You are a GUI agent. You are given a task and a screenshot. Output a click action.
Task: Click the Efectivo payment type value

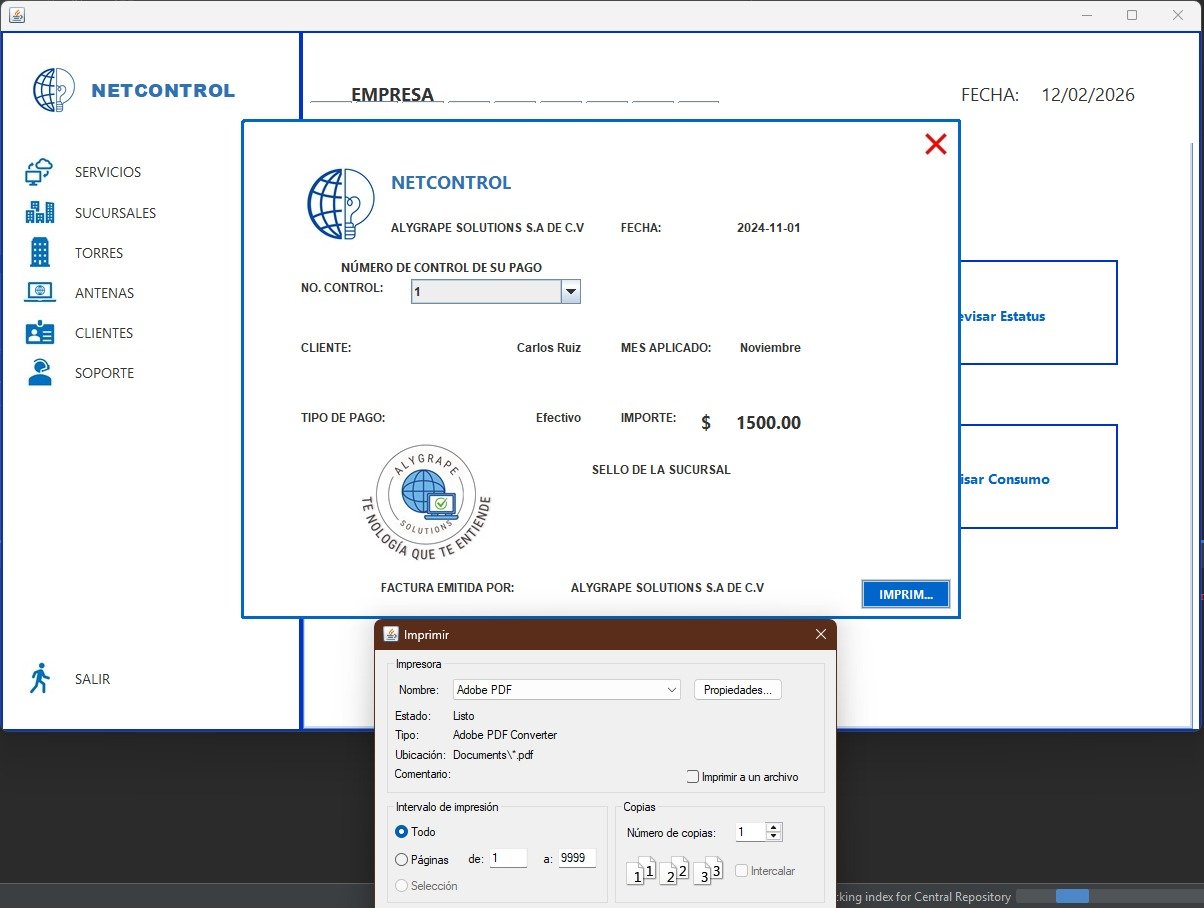pyautogui.click(x=558, y=418)
